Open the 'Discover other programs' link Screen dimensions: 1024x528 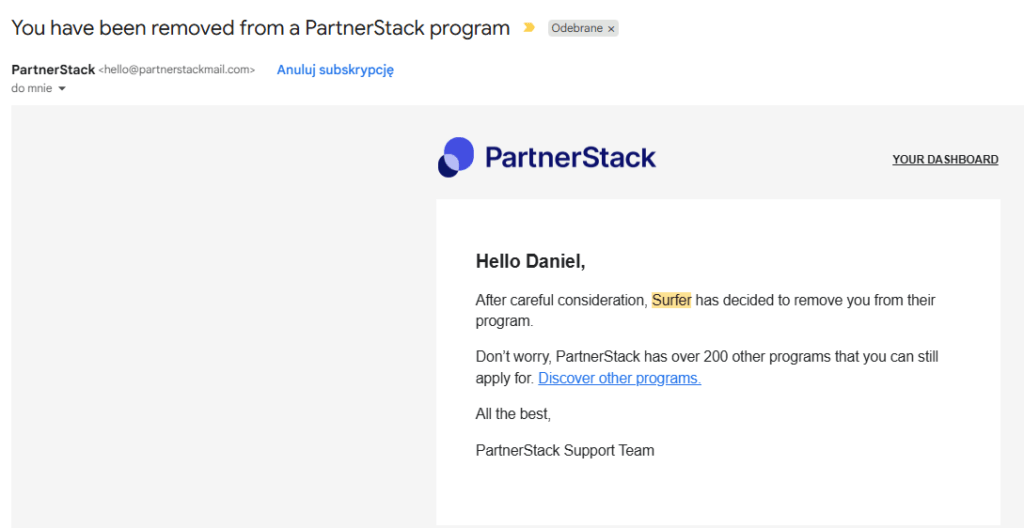click(x=619, y=378)
